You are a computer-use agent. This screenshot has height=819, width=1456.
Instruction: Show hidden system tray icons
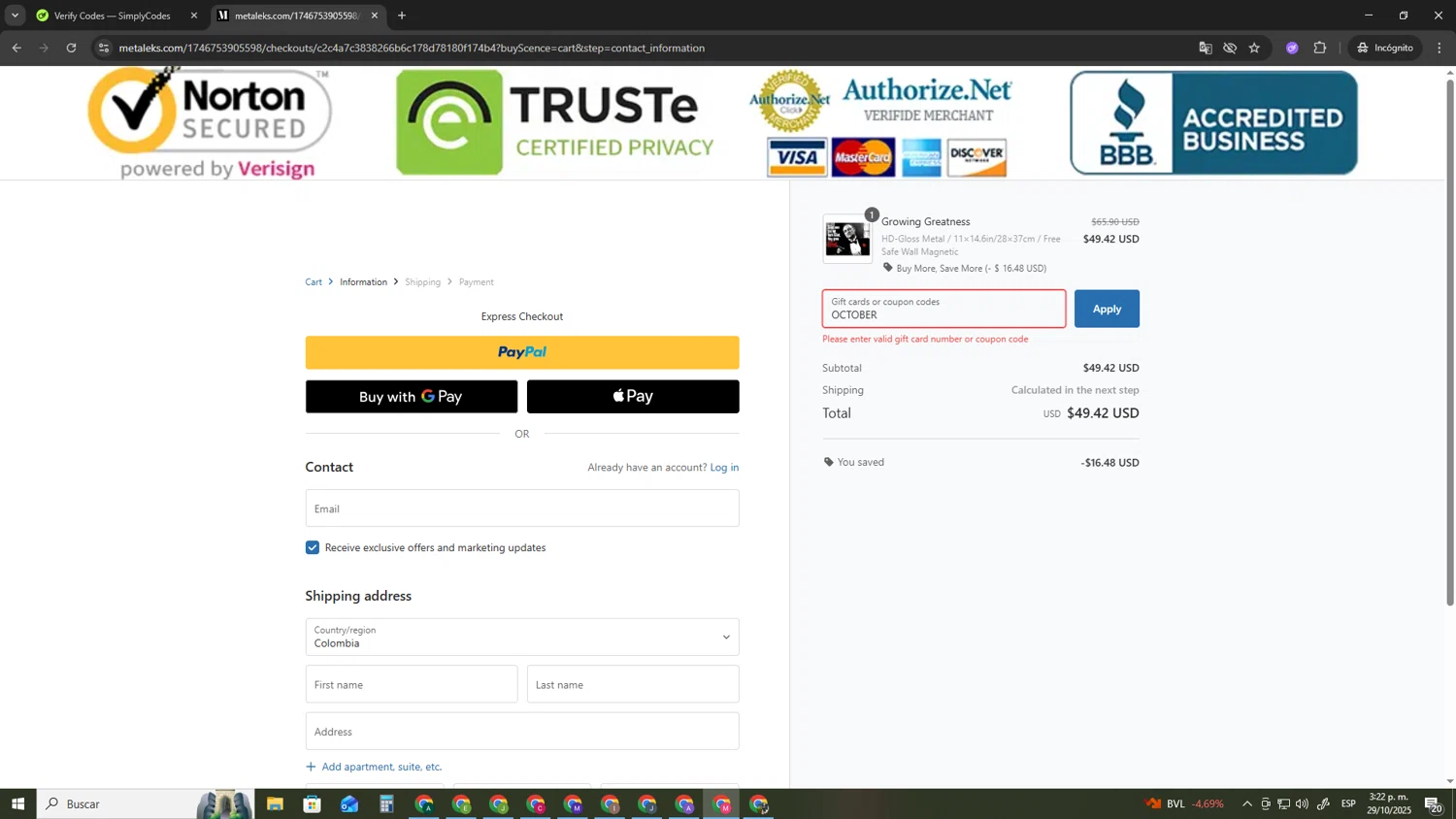tap(1247, 803)
